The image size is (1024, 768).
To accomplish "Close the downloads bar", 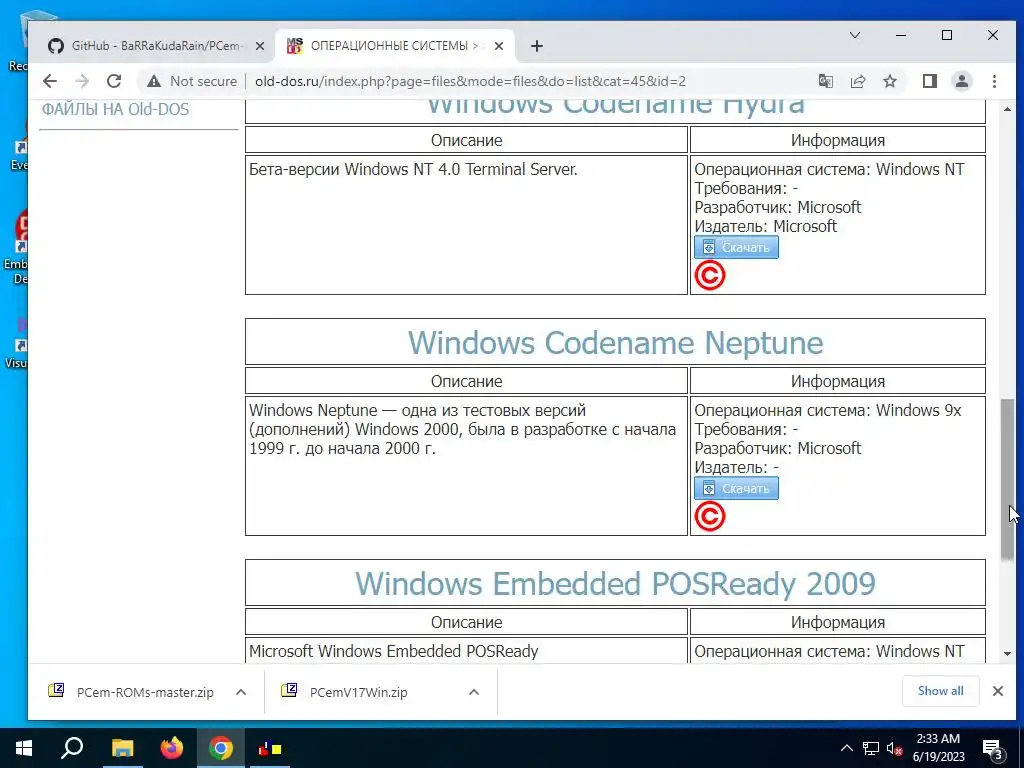I will tap(998, 691).
